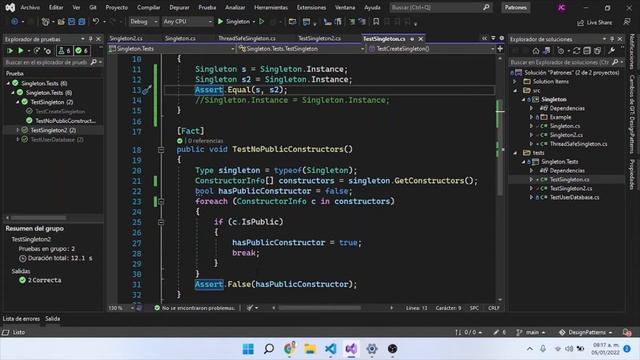This screenshot has width=640, height=360.
Task: Open the user account avatar
Action: pos(562,7)
